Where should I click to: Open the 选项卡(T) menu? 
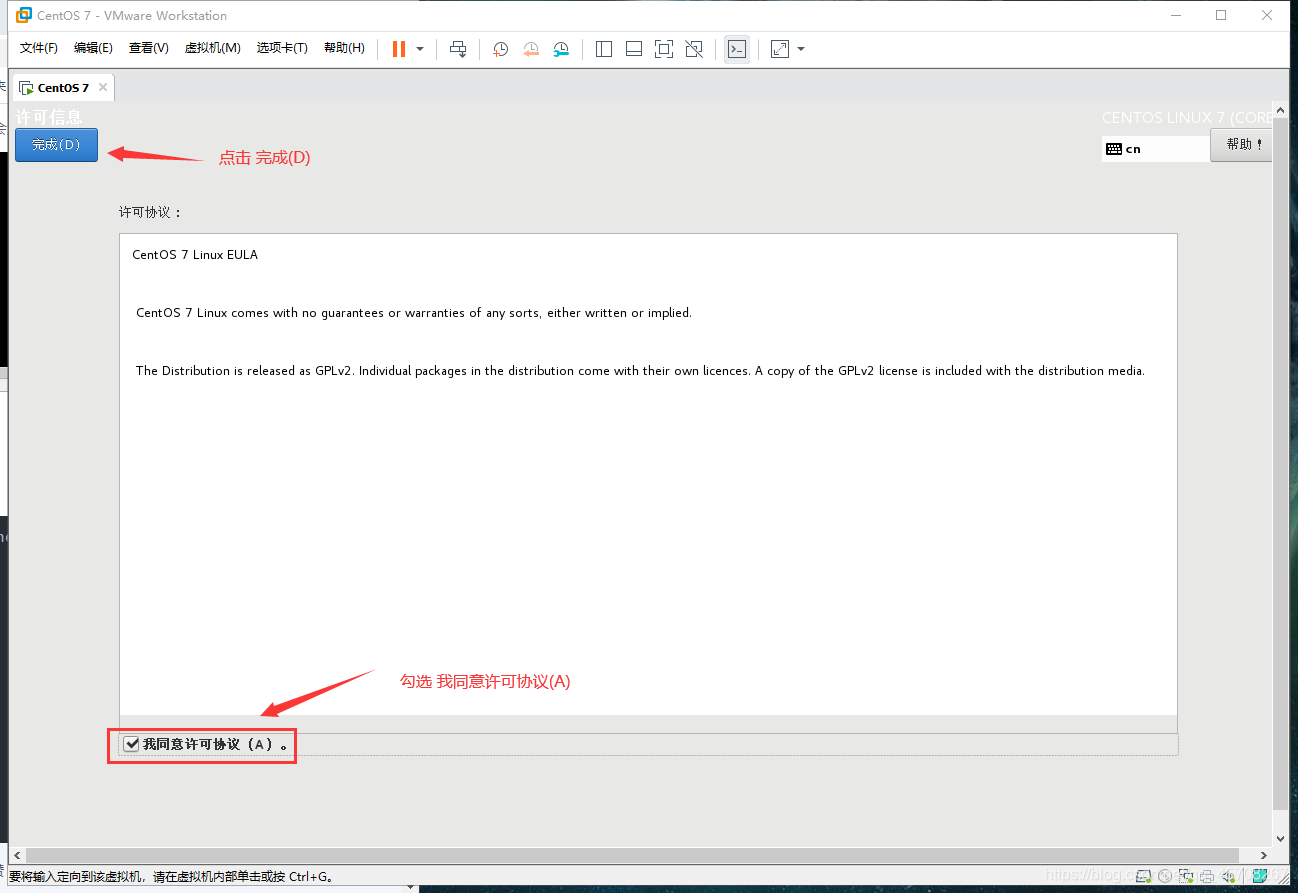282,48
